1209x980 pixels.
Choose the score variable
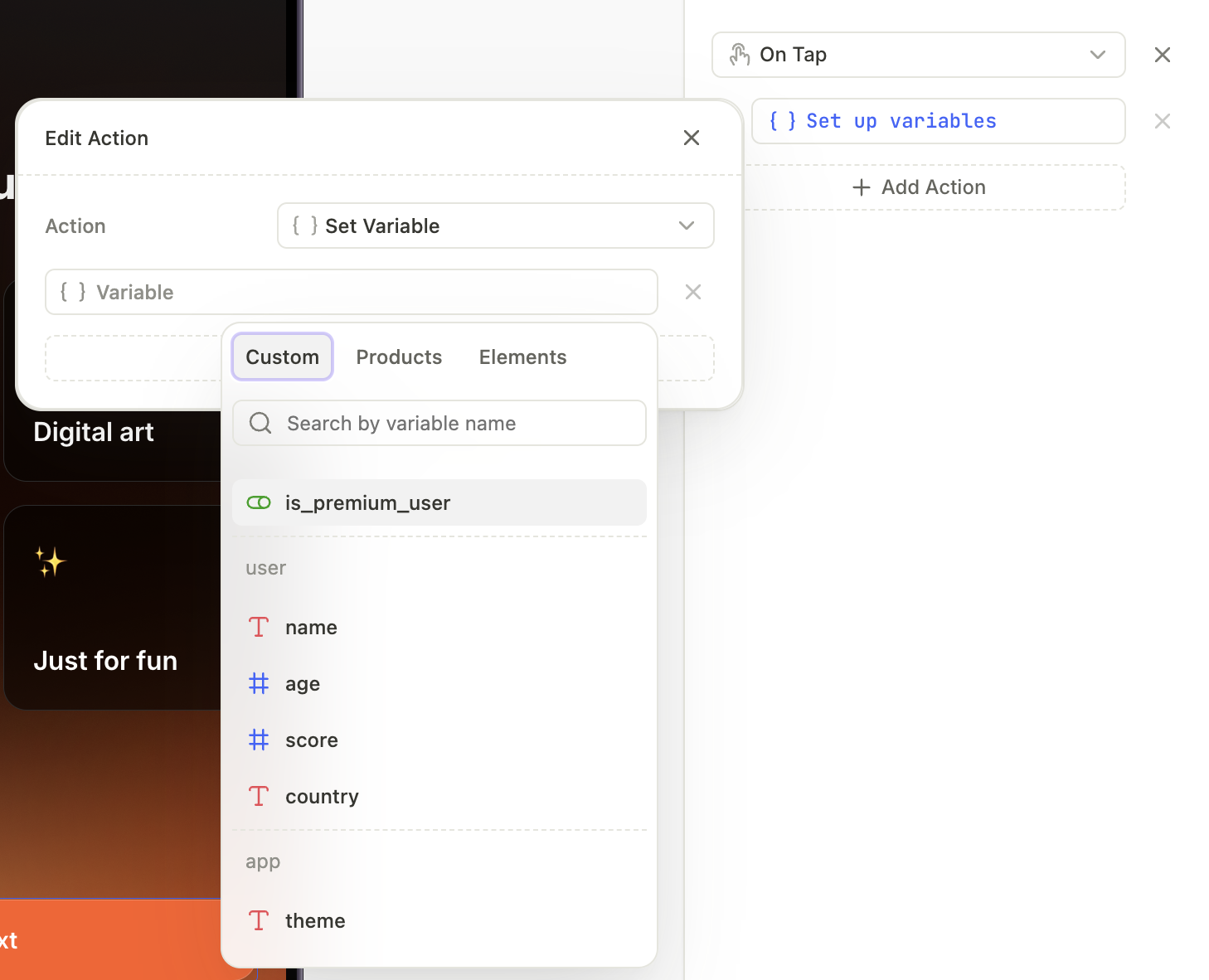[439, 740]
